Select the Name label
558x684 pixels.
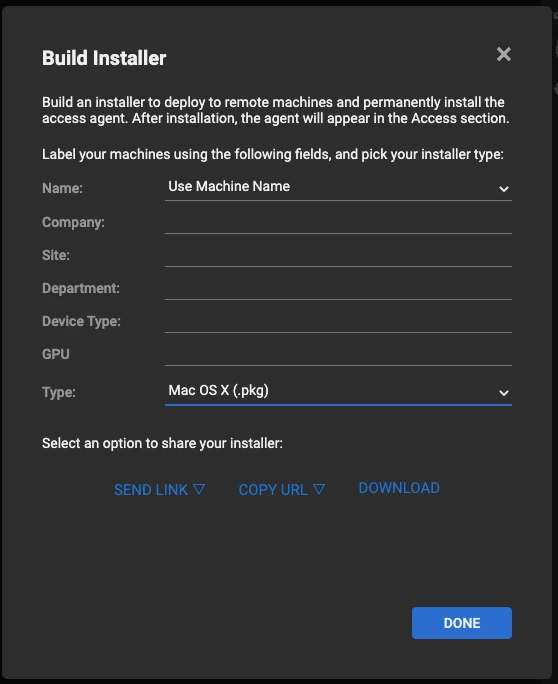pyautogui.click(x=62, y=188)
